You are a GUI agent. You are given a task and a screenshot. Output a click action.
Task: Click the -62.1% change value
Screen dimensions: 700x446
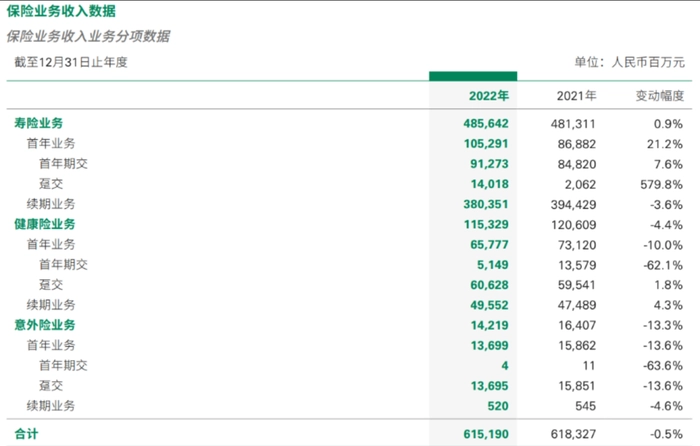click(665, 265)
